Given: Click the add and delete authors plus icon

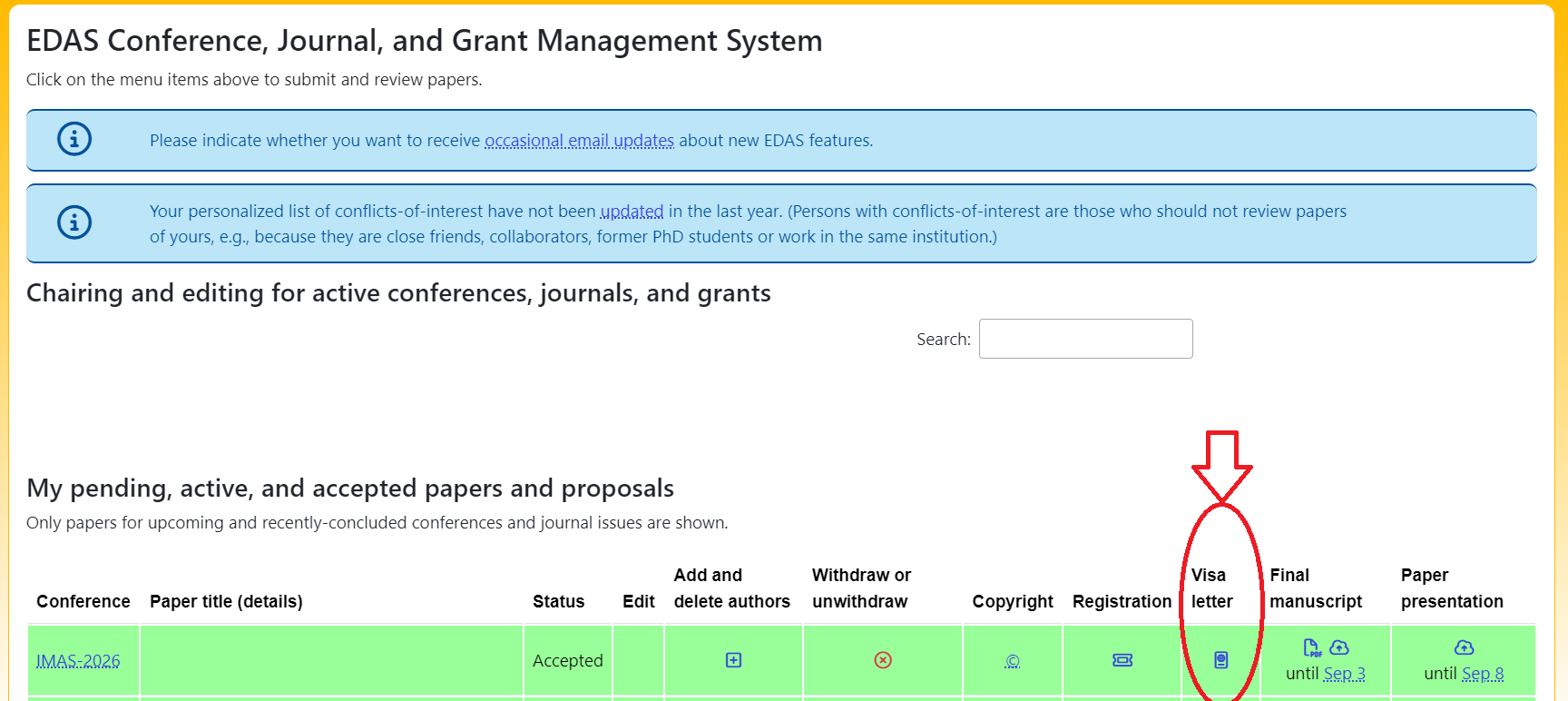Looking at the screenshot, I should point(733,660).
